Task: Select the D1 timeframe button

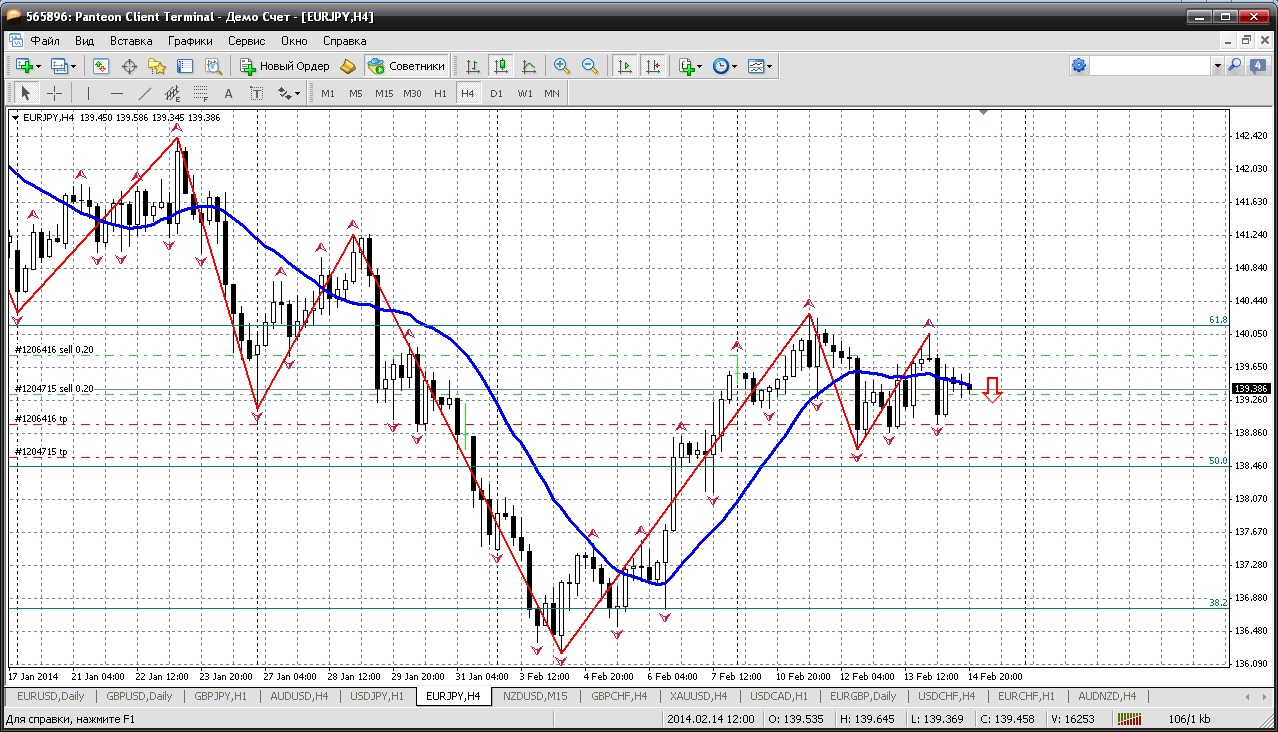Action: (x=496, y=93)
